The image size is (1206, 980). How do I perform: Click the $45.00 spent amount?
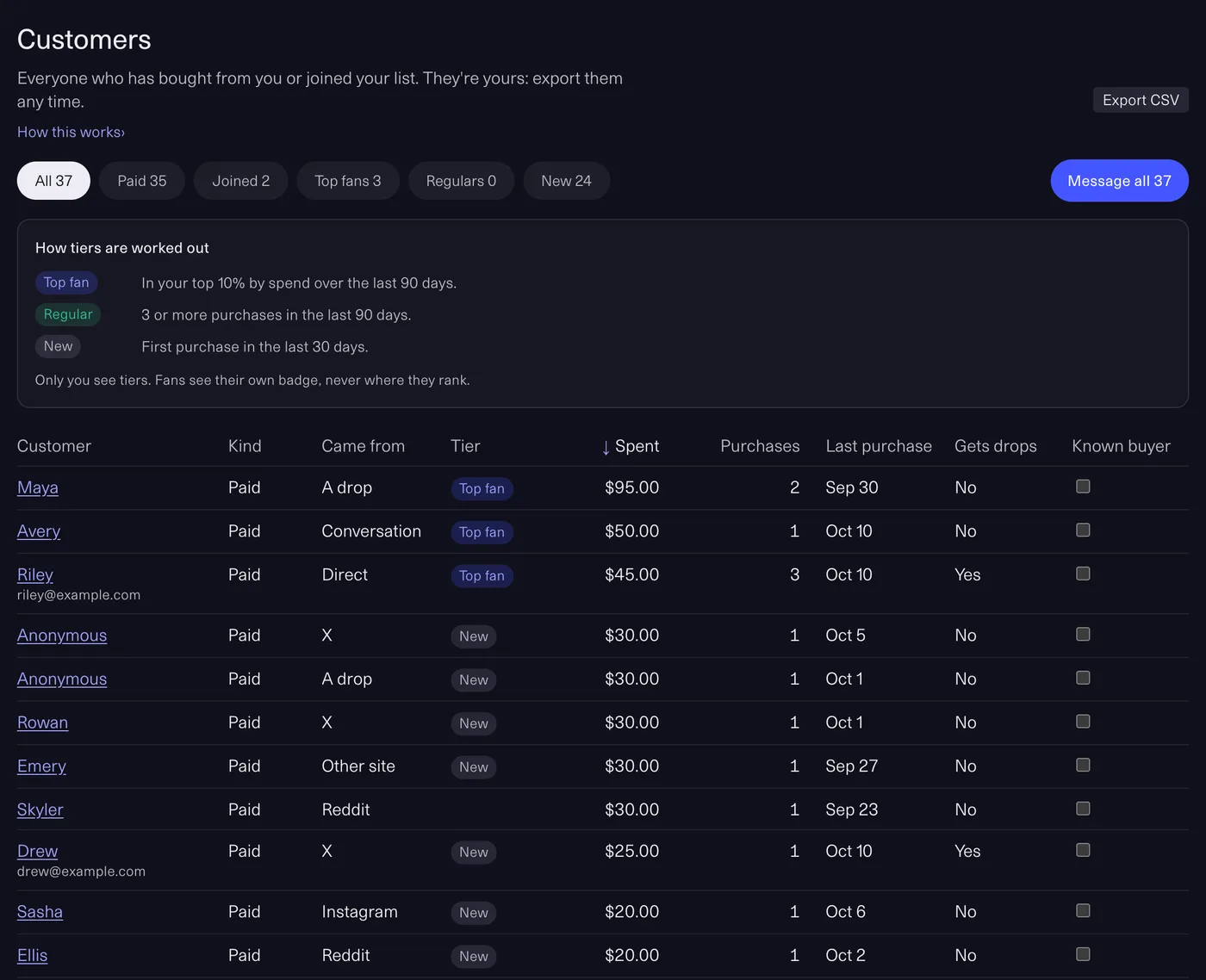[x=631, y=574]
